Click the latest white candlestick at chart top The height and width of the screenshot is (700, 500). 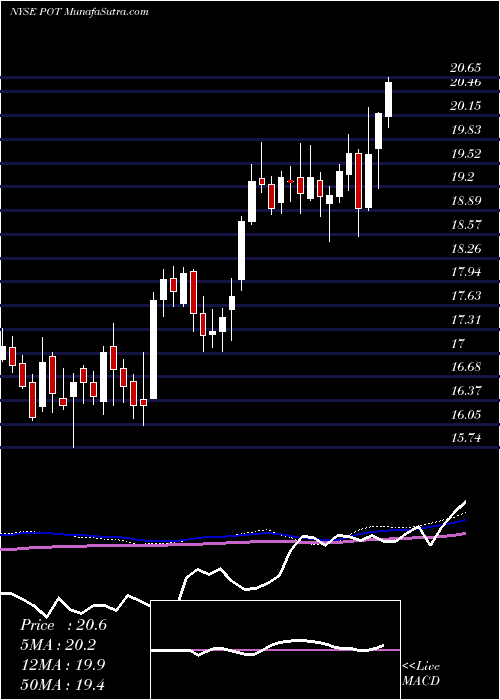click(x=388, y=100)
